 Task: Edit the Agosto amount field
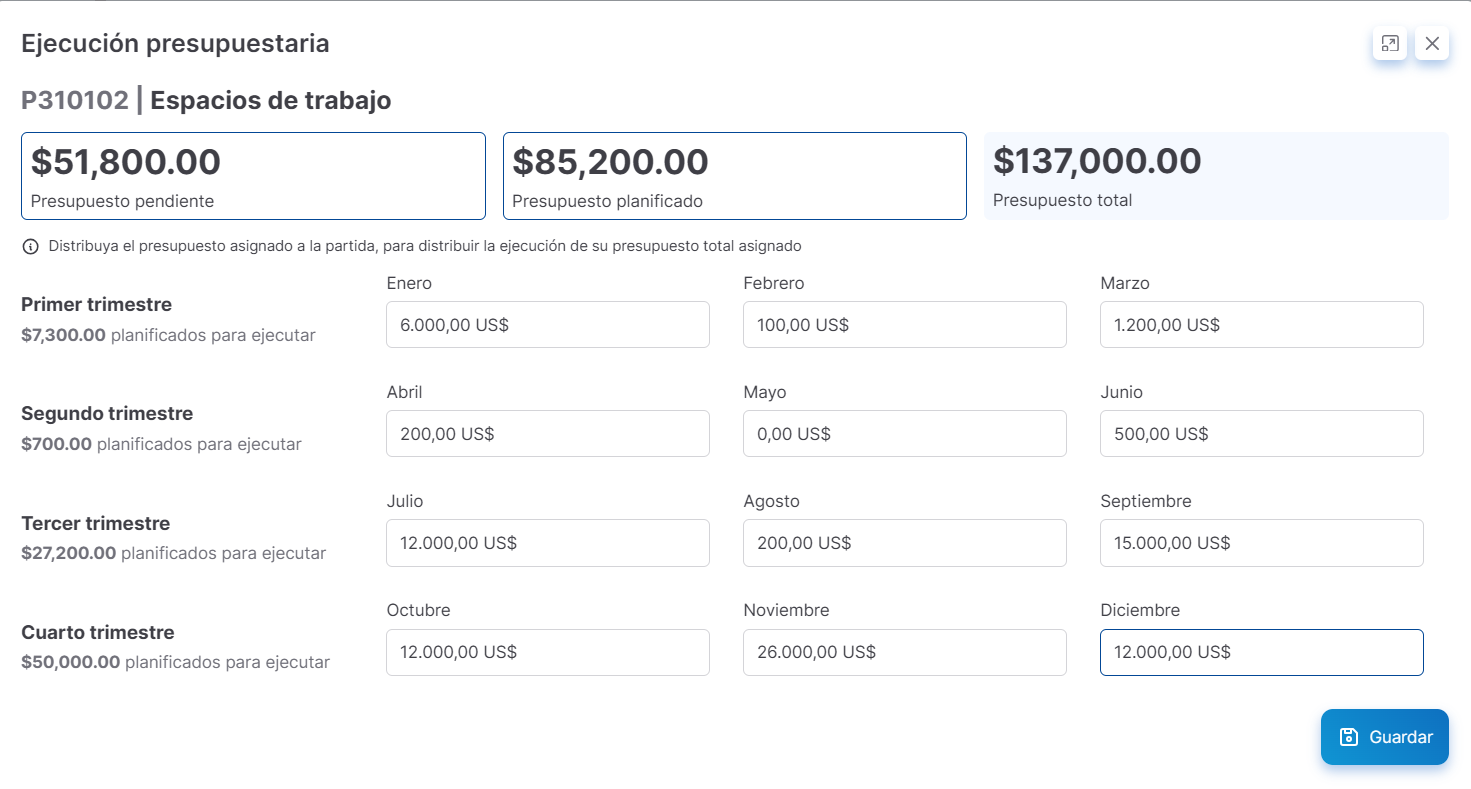(904, 543)
